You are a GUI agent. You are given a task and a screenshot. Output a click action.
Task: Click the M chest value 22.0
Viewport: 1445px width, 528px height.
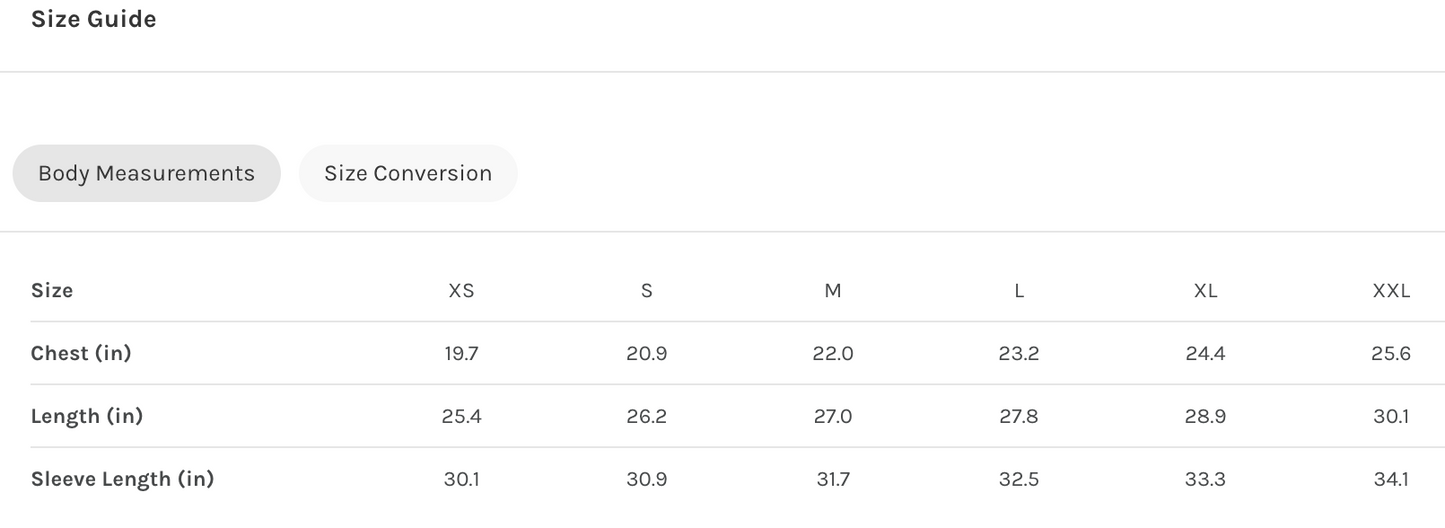833,353
